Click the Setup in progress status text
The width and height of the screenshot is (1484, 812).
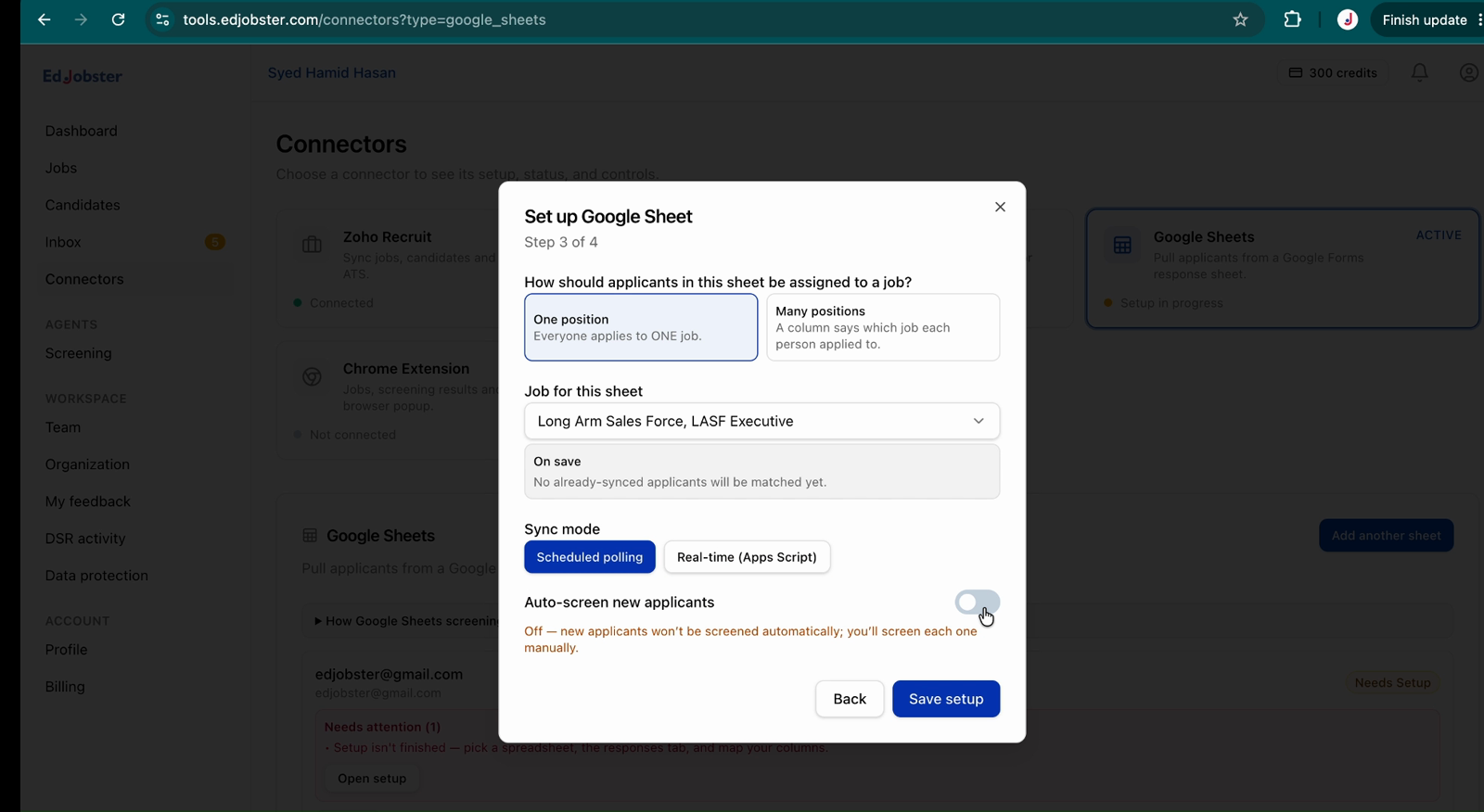tap(1171, 303)
